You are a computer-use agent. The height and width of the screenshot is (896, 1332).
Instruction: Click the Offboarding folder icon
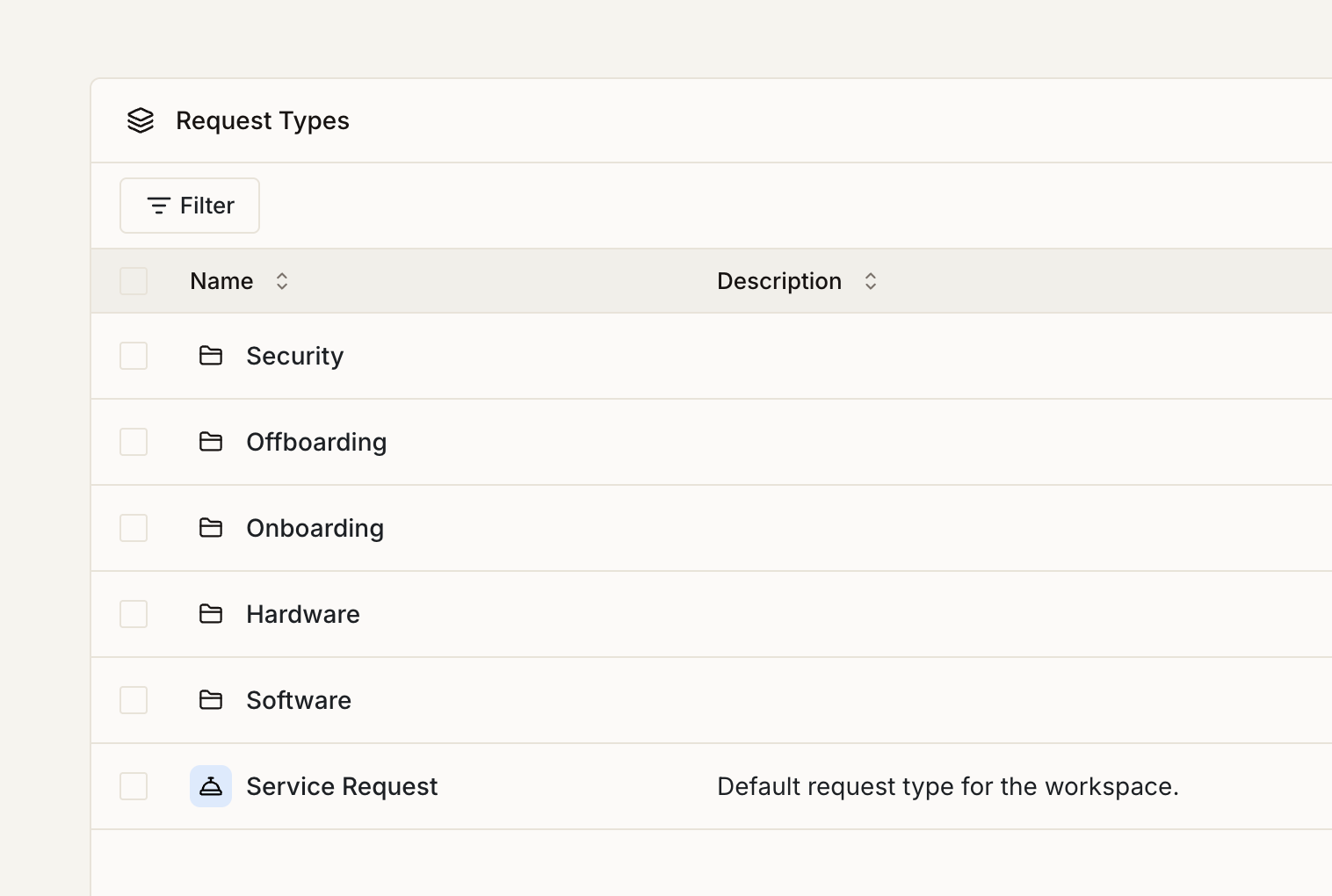point(211,442)
